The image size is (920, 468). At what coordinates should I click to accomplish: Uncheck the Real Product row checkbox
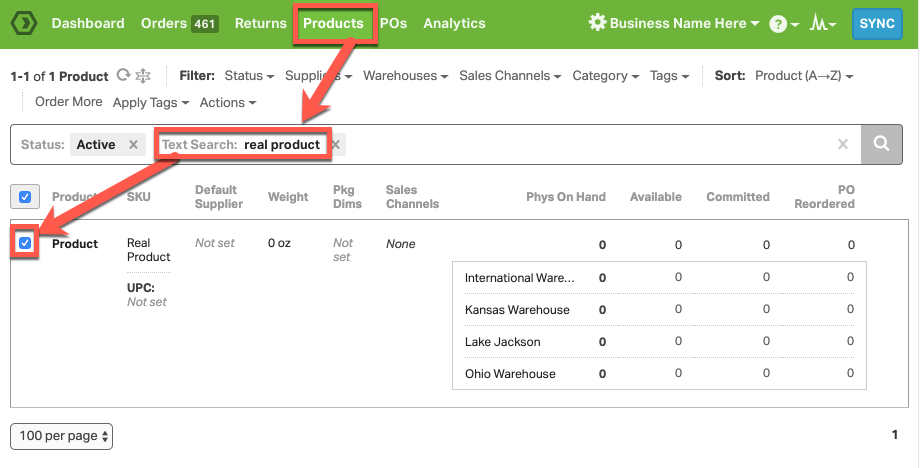[25, 243]
